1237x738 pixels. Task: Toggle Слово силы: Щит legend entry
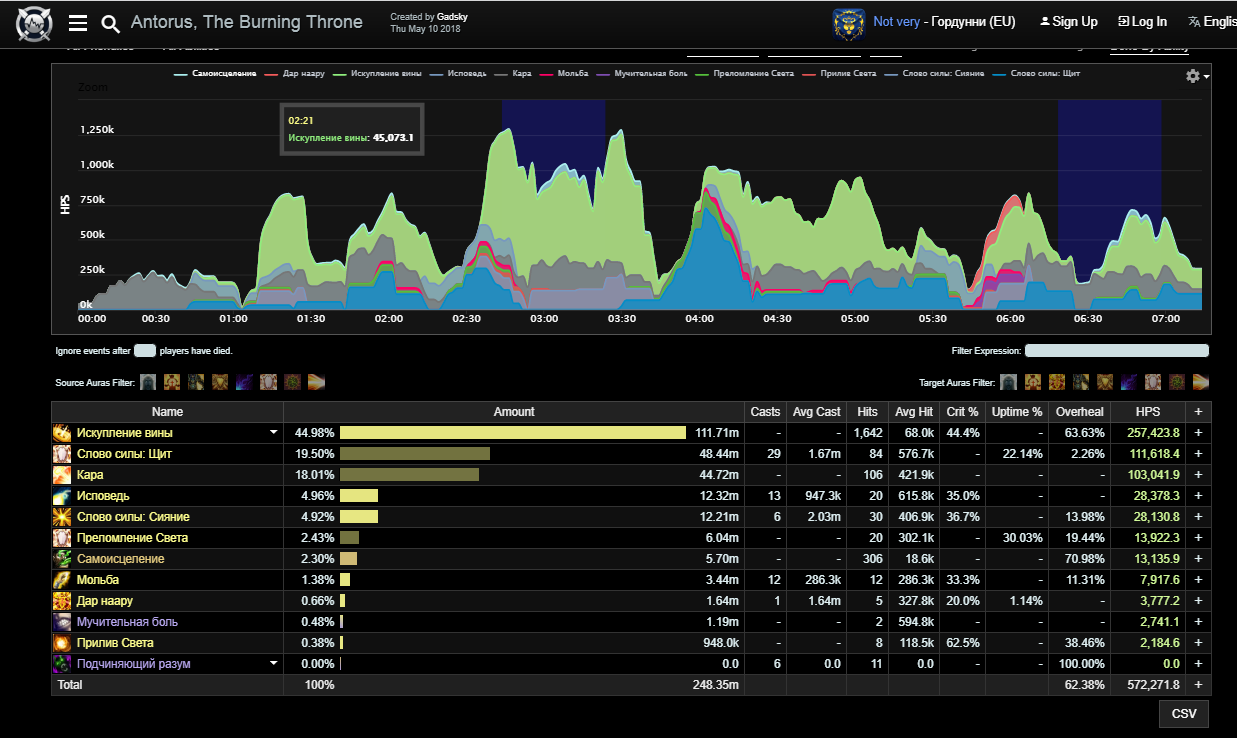[1045, 74]
